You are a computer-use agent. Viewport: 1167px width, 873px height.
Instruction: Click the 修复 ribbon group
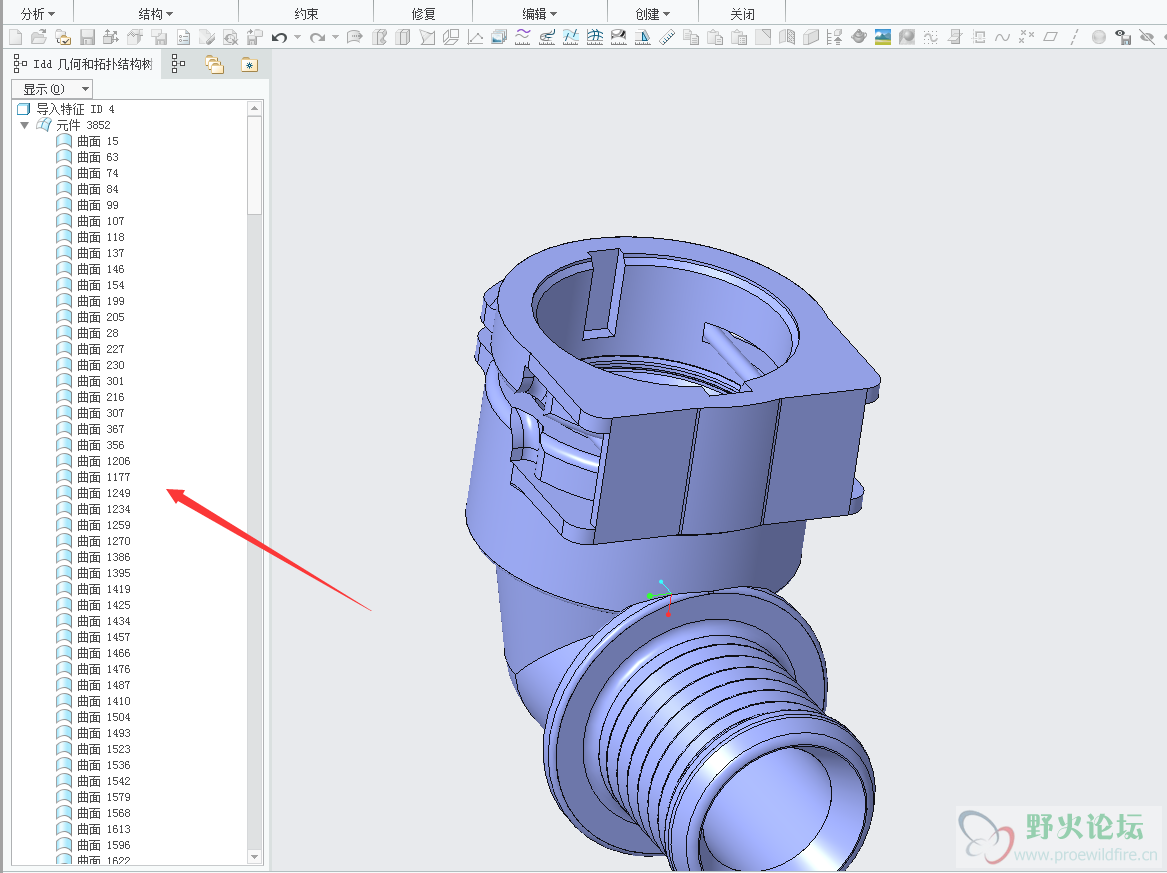(423, 13)
